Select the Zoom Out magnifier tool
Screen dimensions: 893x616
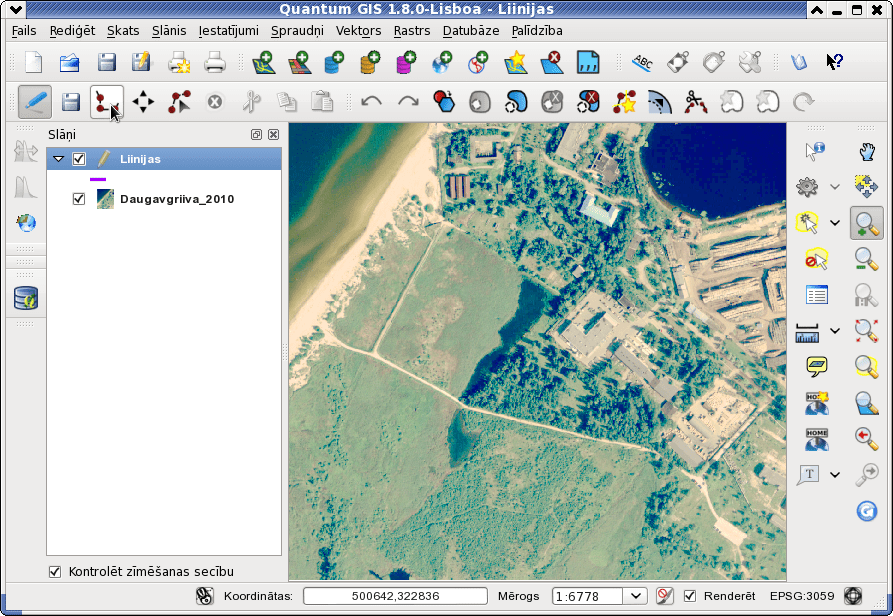click(866, 259)
